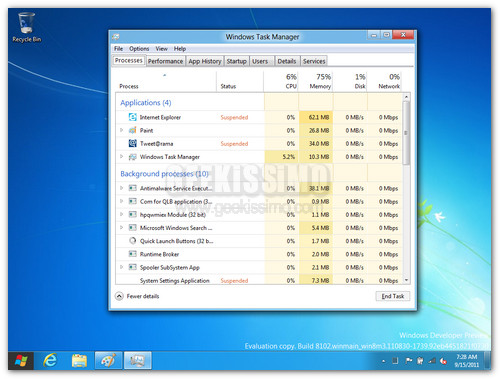Click the Quick Launch Buttons process icon
The width and height of the screenshot is (500, 379).
(133, 241)
